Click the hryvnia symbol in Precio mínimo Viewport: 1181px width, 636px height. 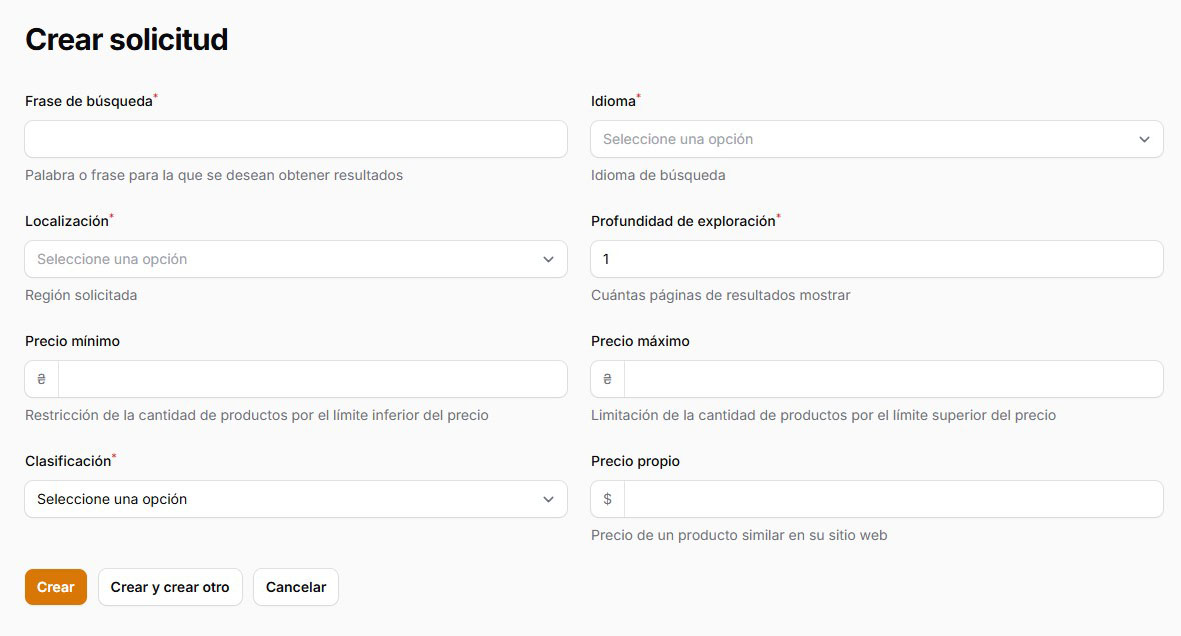tap(41, 379)
